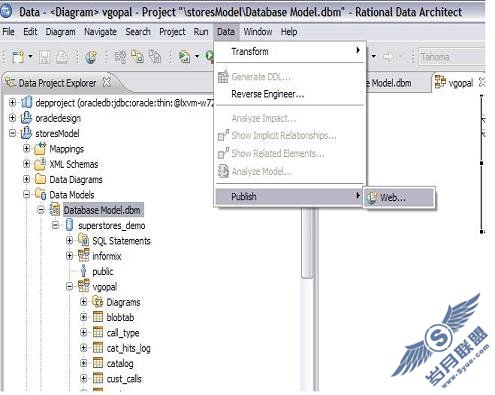Click the toolbar icon right of the globe
Image resolution: width=495 pixels, height=395 pixels.
[x=120, y=57]
